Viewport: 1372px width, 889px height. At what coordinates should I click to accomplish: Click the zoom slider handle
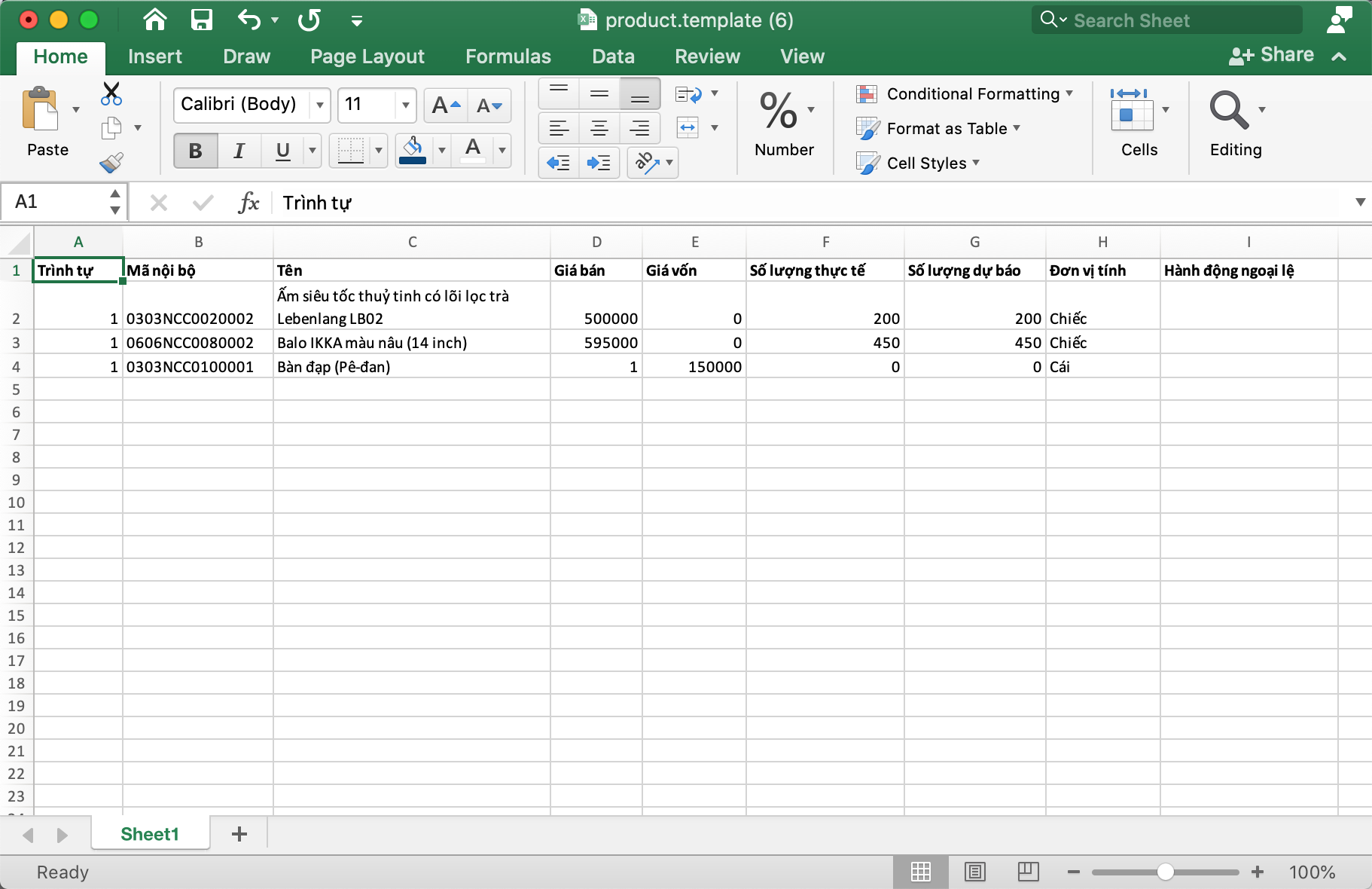point(1166,872)
